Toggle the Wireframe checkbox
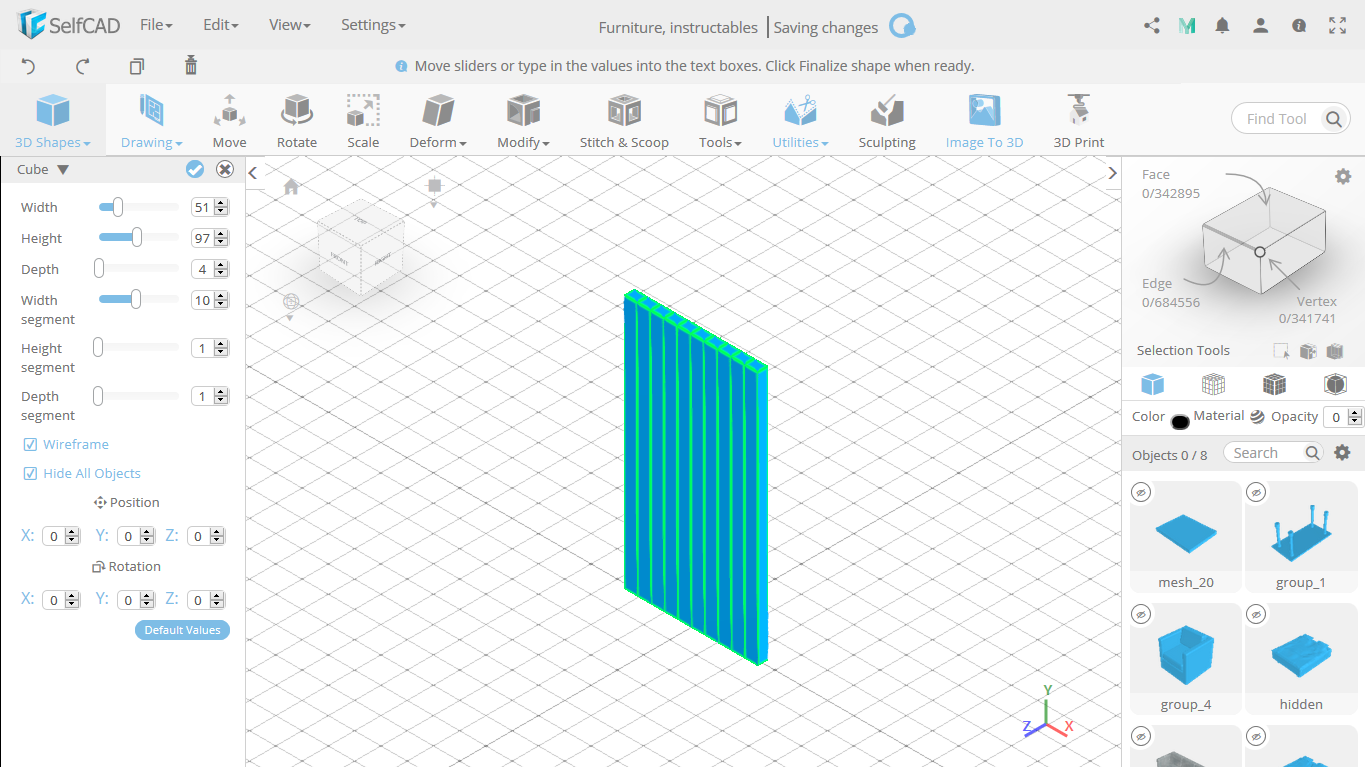 pyautogui.click(x=30, y=444)
